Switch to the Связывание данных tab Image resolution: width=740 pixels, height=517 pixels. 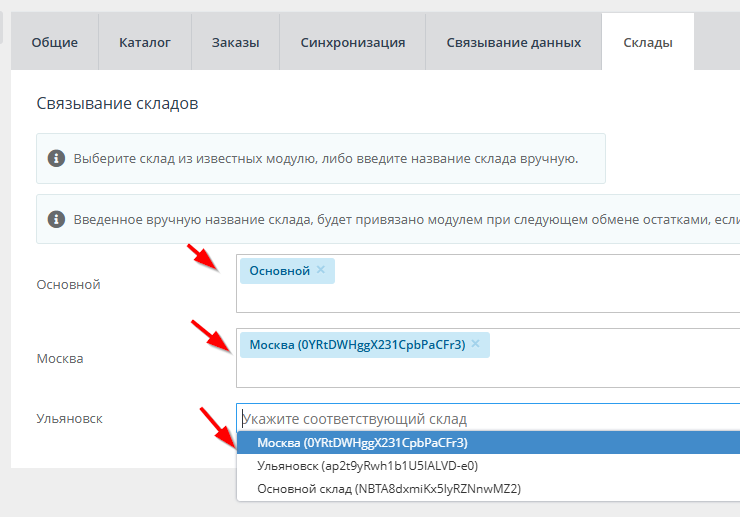[513, 42]
